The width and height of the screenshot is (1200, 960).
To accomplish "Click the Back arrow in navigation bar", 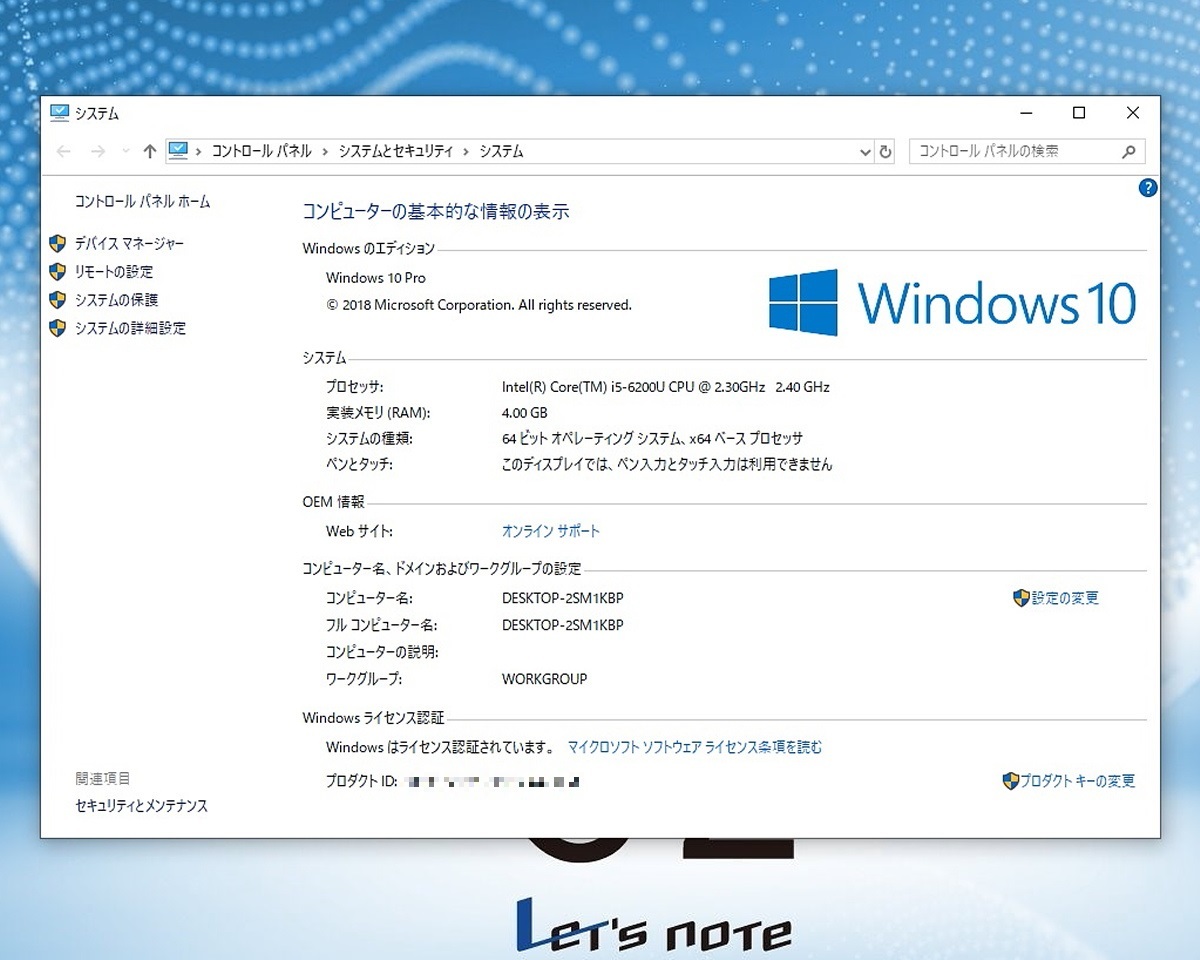I will point(64,151).
